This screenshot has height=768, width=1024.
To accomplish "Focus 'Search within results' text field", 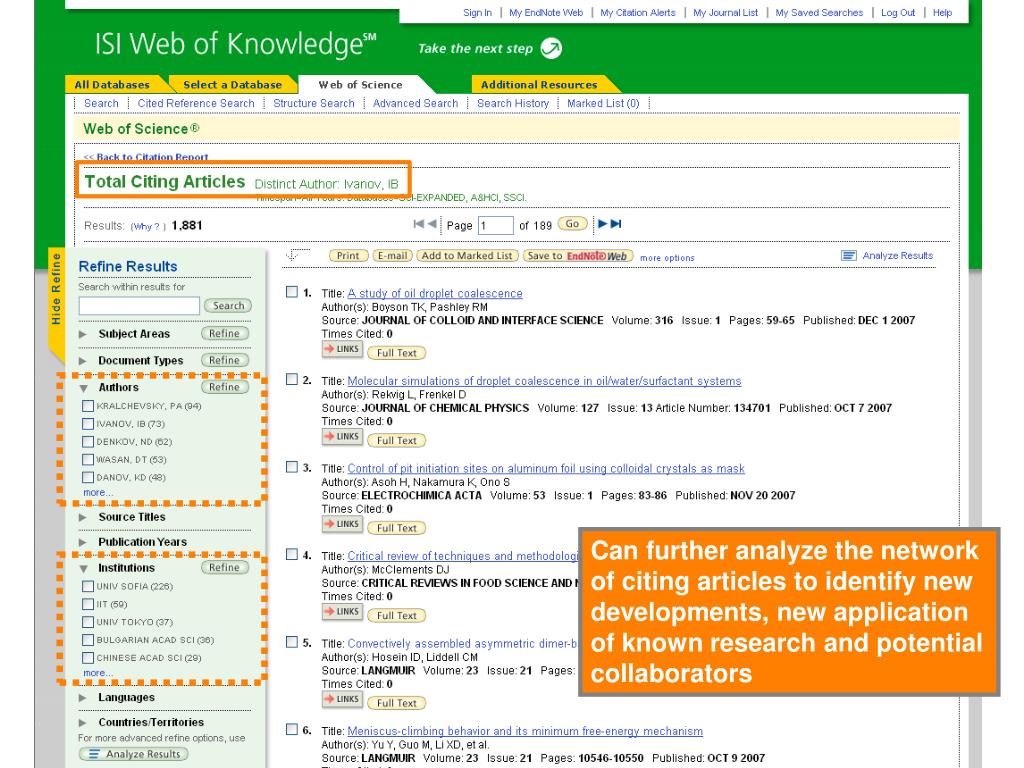I will pyautogui.click(x=139, y=306).
